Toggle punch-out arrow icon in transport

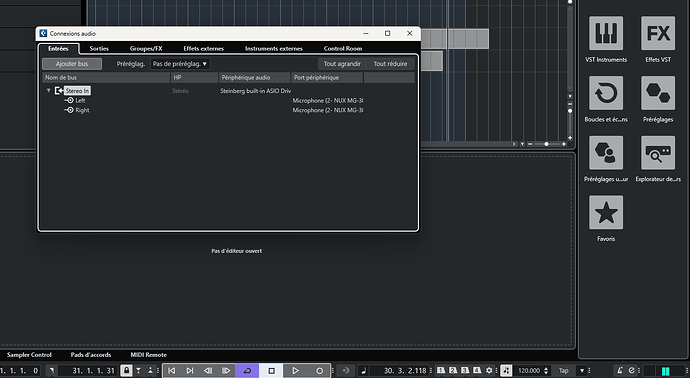(150, 371)
